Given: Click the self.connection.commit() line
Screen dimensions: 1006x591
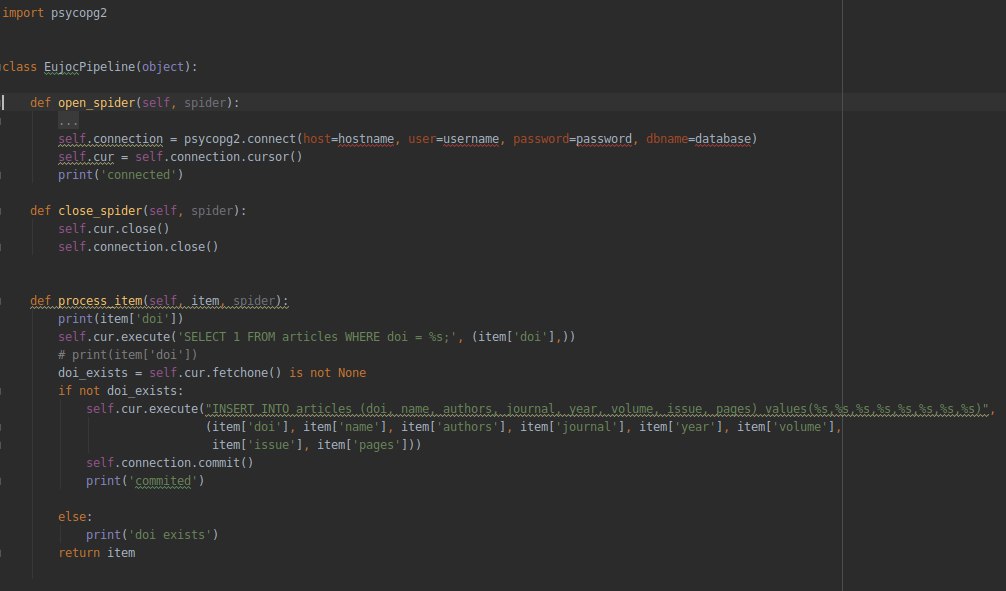Looking at the screenshot, I should coord(169,462).
